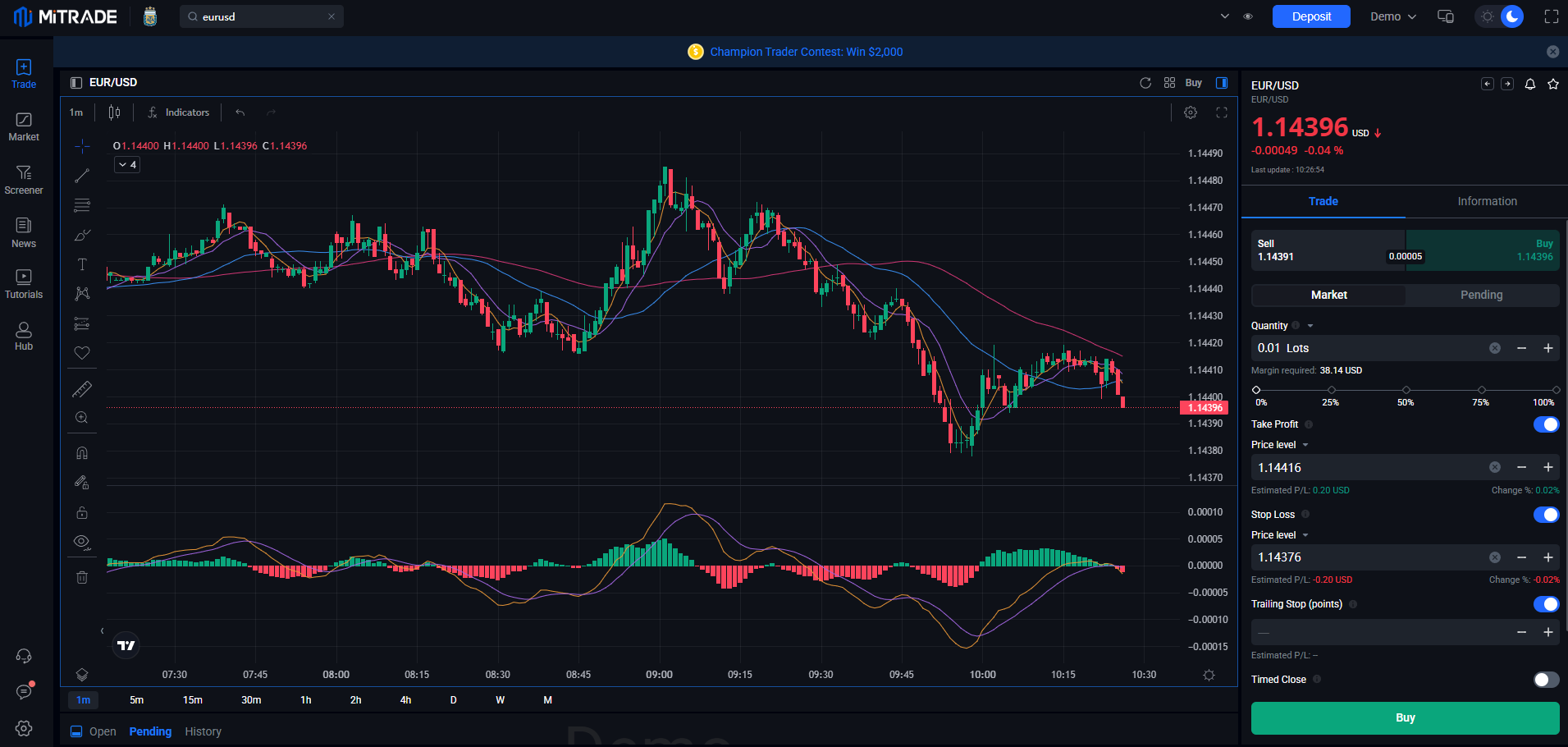Select the 15m timeframe

pos(193,700)
